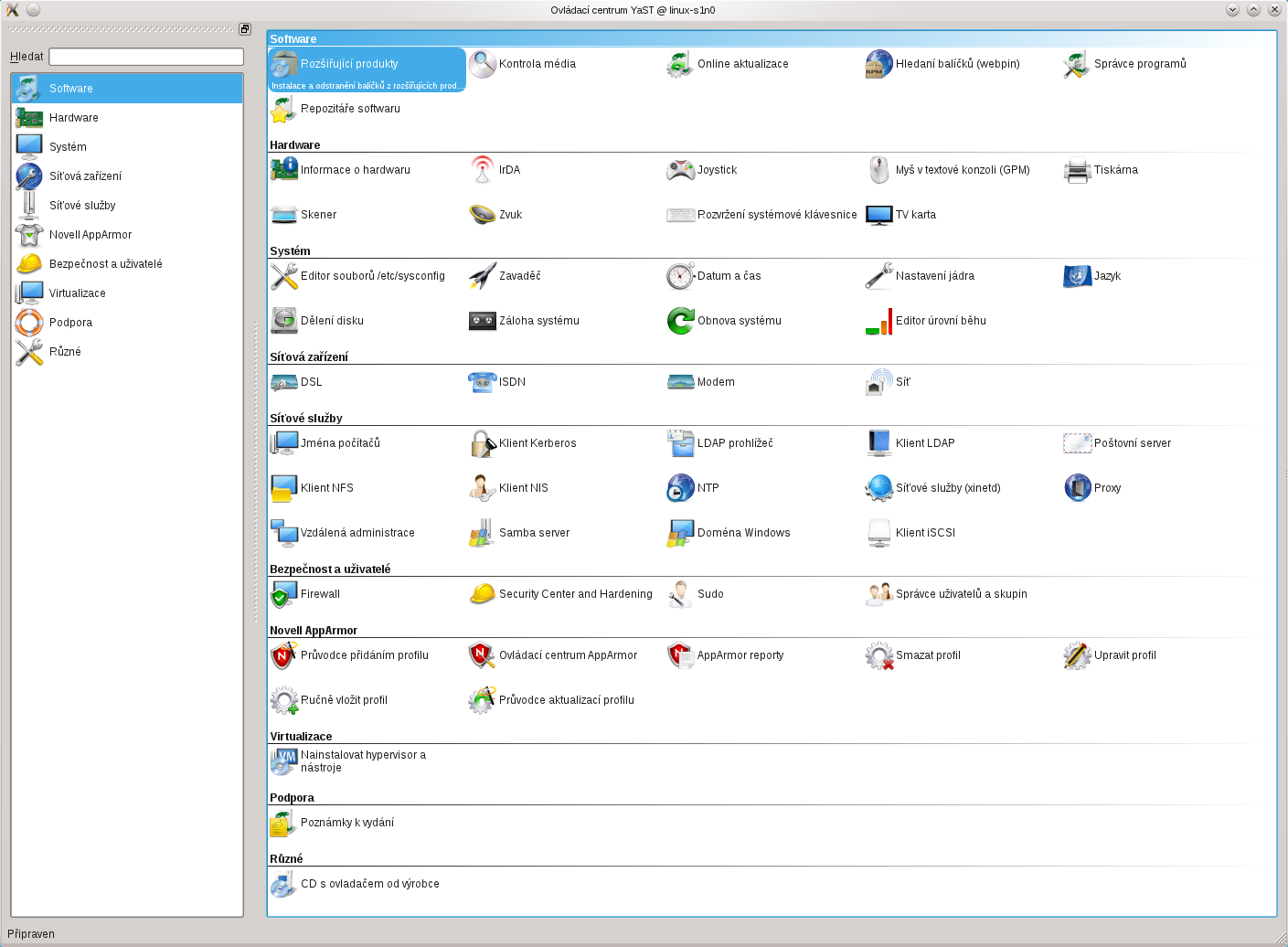Open Samba server icon
Viewport: 1288px width, 947px height.
(482, 533)
